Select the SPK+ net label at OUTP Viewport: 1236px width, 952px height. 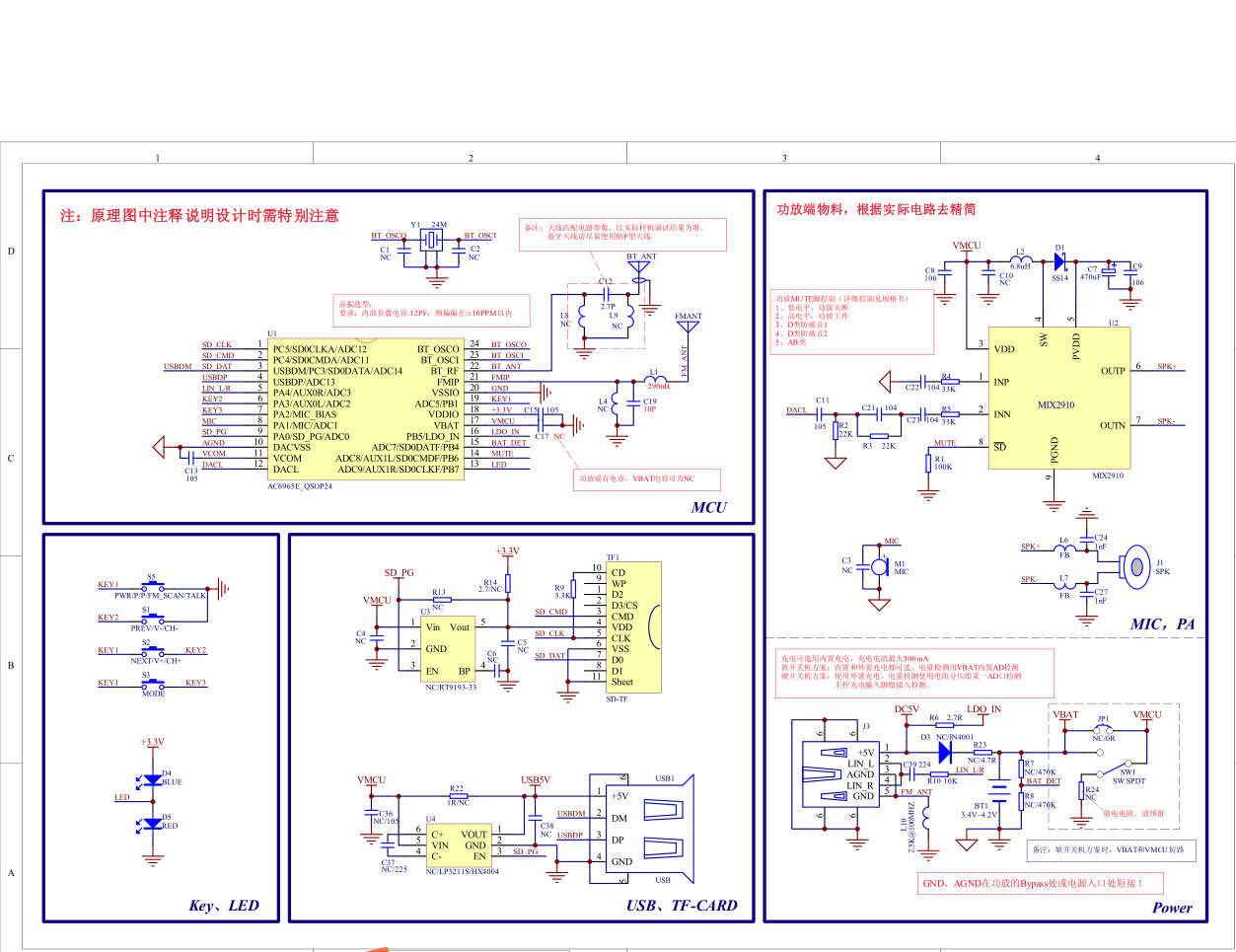point(1167,367)
